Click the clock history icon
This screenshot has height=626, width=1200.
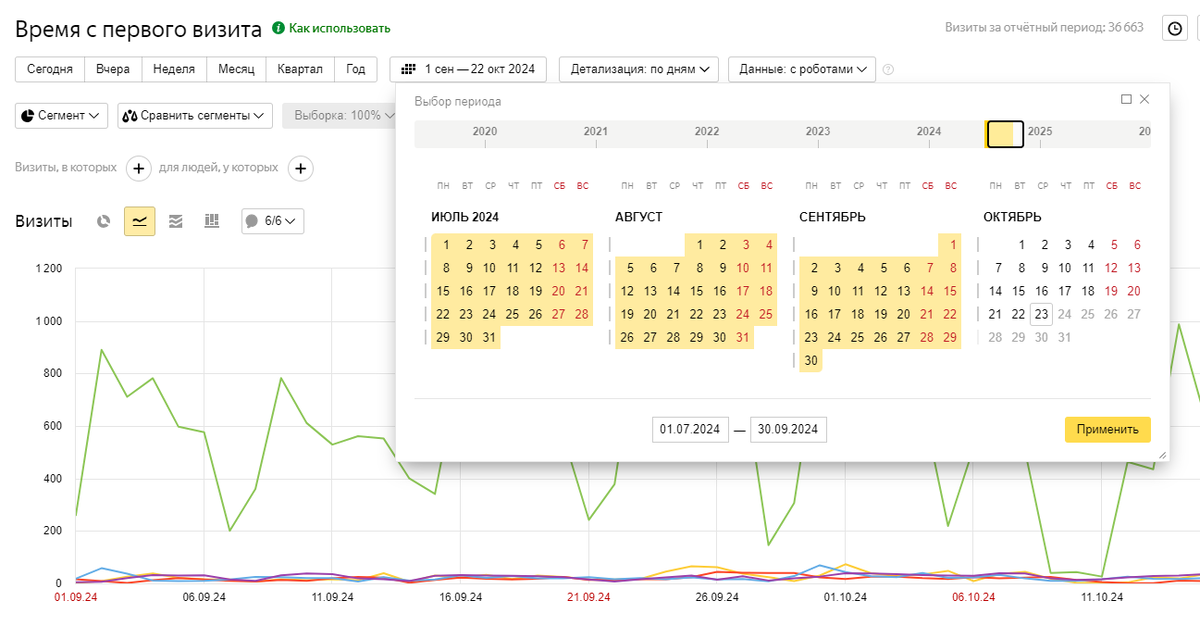[x=1174, y=28]
